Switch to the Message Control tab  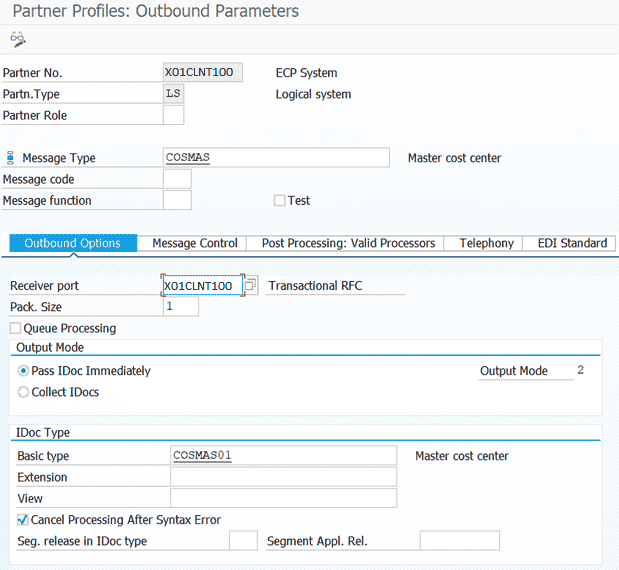[194, 243]
